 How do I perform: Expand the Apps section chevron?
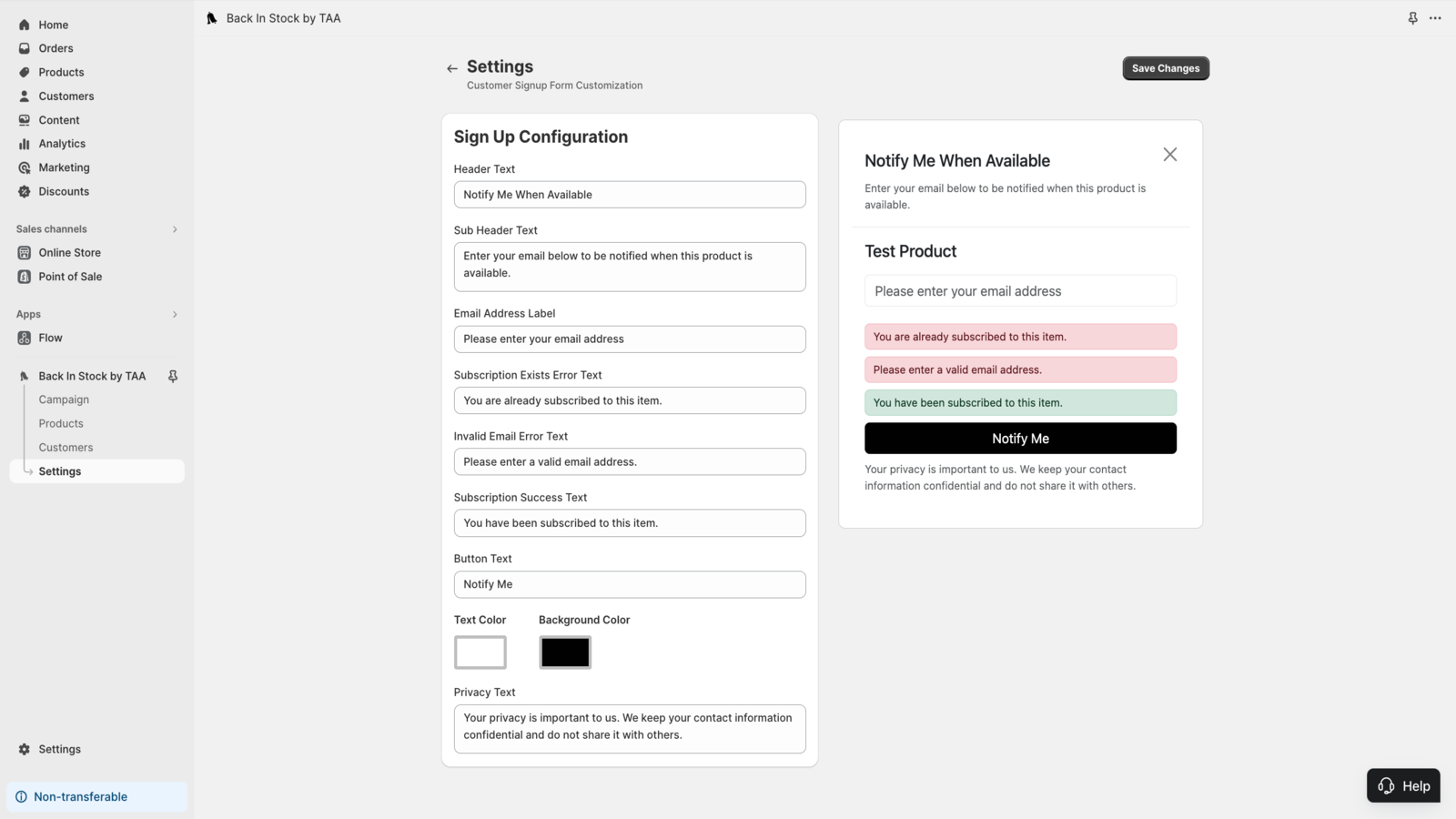point(175,315)
